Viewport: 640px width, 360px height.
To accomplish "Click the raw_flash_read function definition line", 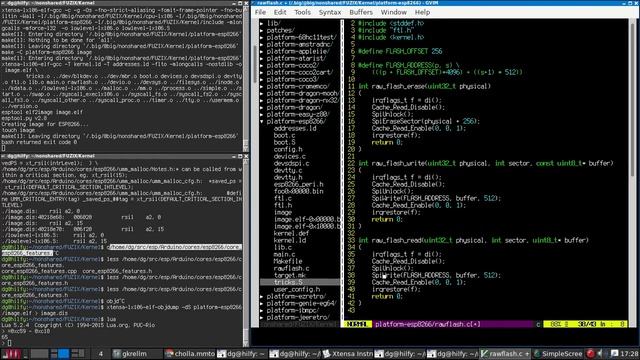I will click(473, 240).
